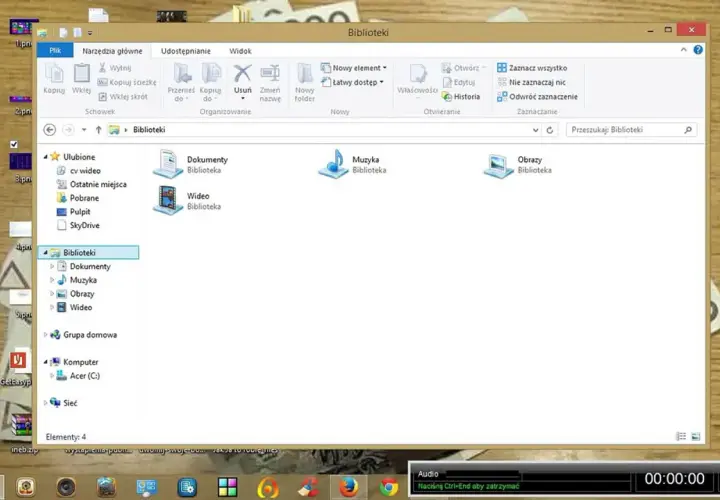Open the Plik menu tab
Viewport: 720px width, 500px height.
pyautogui.click(x=55, y=51)
